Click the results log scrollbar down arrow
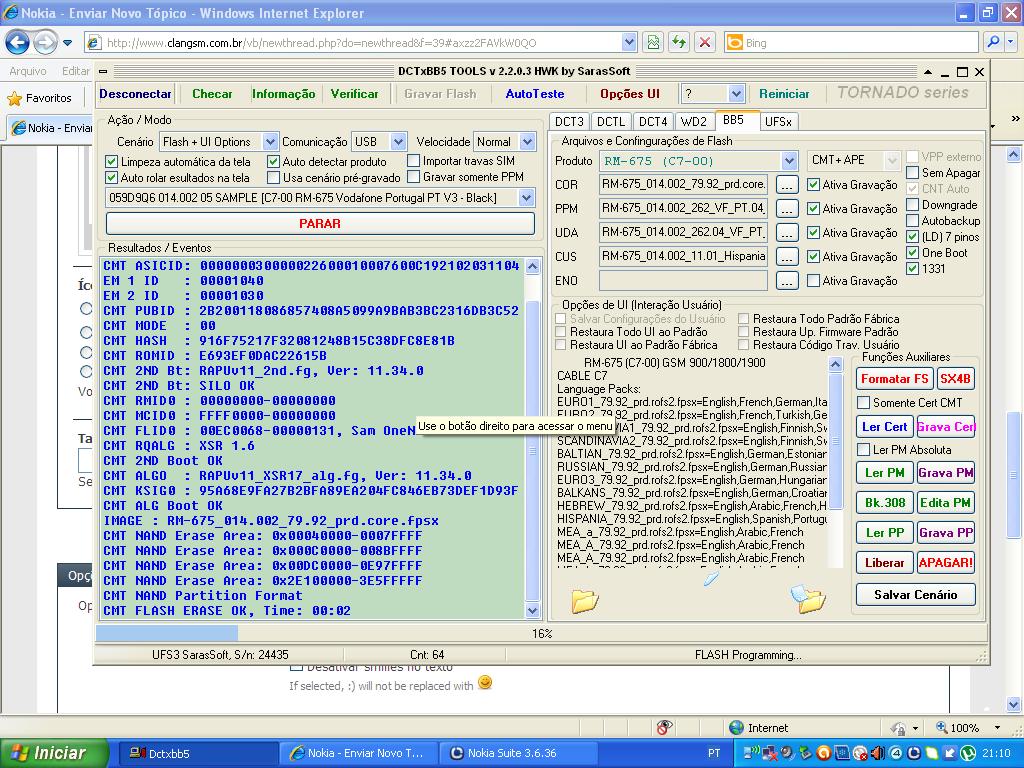Viewport: 1024px width, 768px height. pyautogui.click(x=533, y=611)
